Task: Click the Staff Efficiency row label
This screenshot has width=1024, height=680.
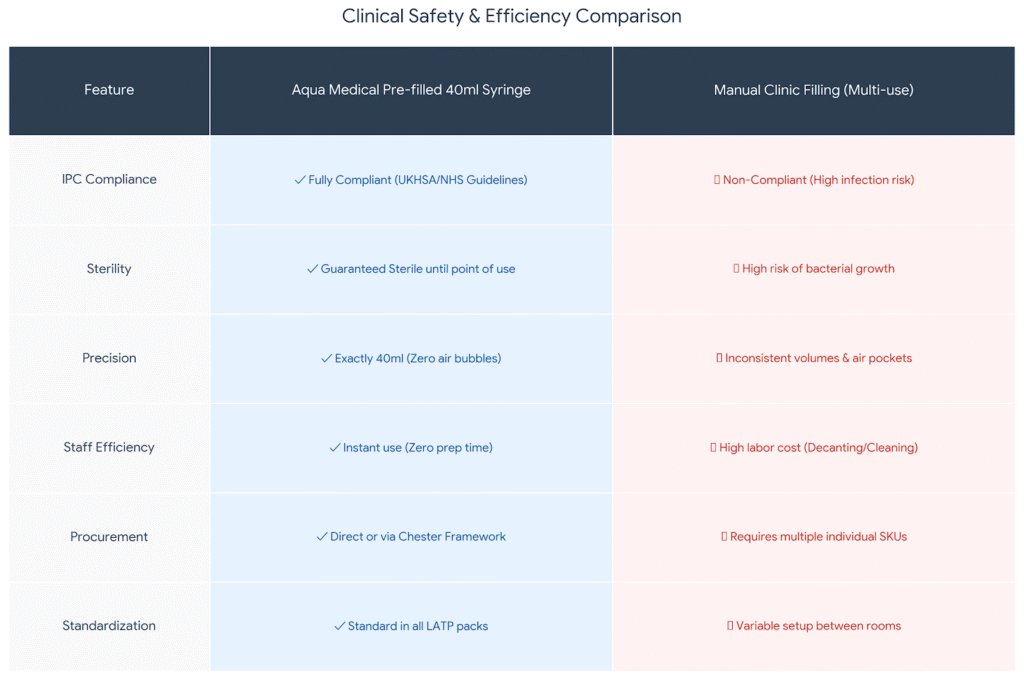Action: pos(109,448)
